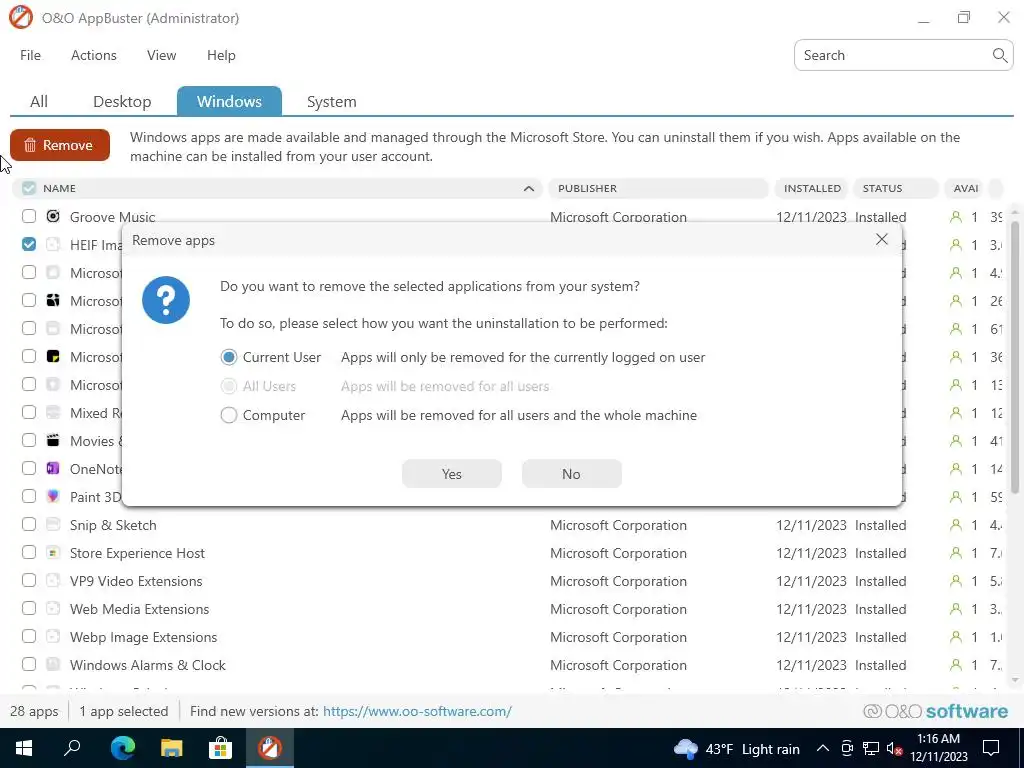Click the user icon in Snip & Sketch row
Screen dimensions: 1024x768
click(956, 525)
